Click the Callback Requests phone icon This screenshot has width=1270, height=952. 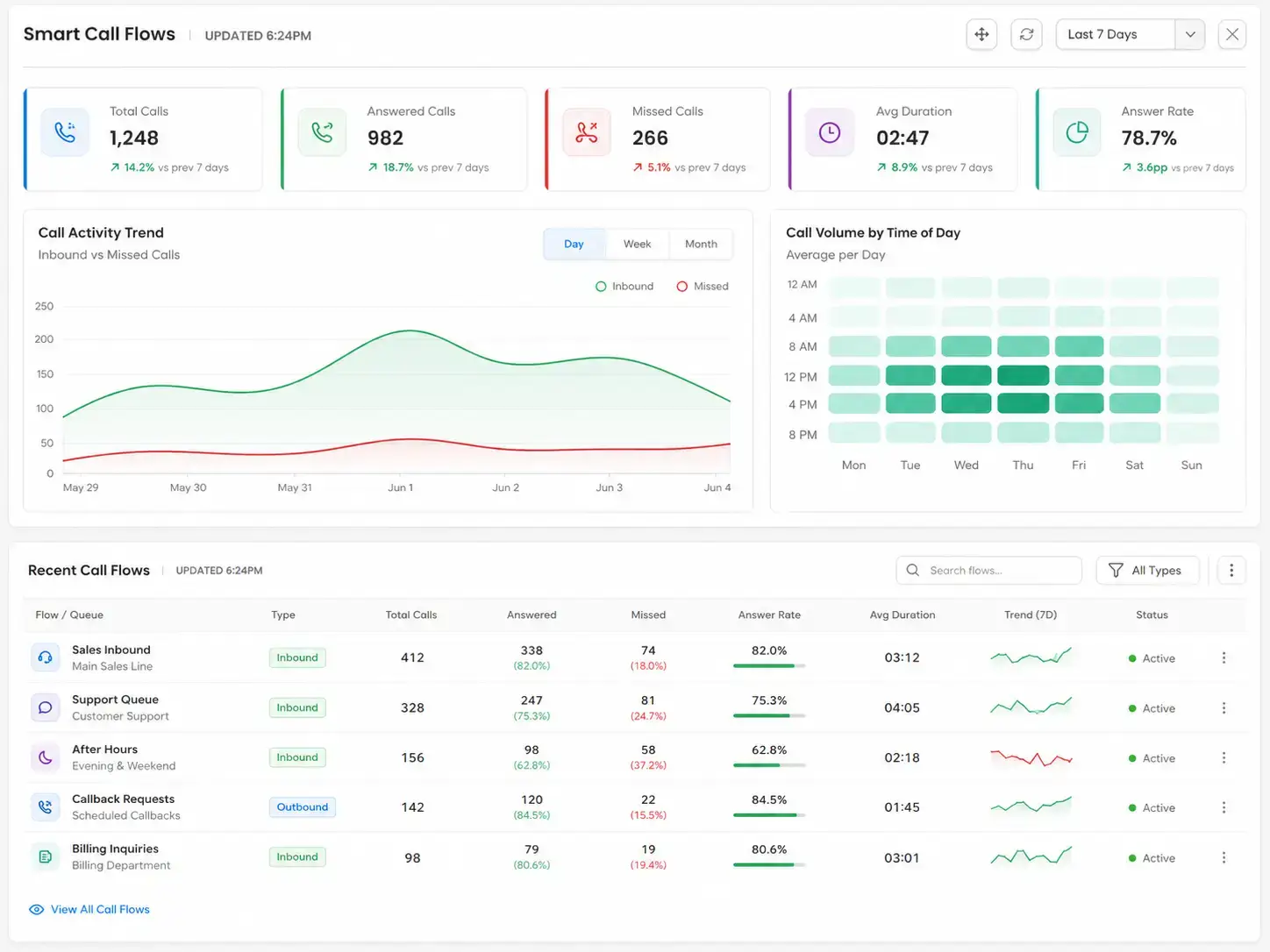[x=46, y=806]
